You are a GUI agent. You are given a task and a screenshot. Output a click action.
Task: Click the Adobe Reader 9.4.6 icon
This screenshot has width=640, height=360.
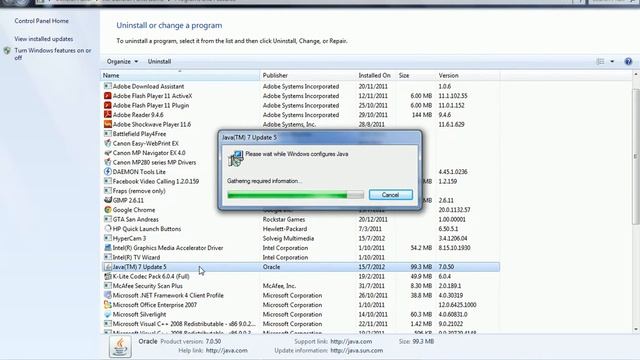(107, 115)
